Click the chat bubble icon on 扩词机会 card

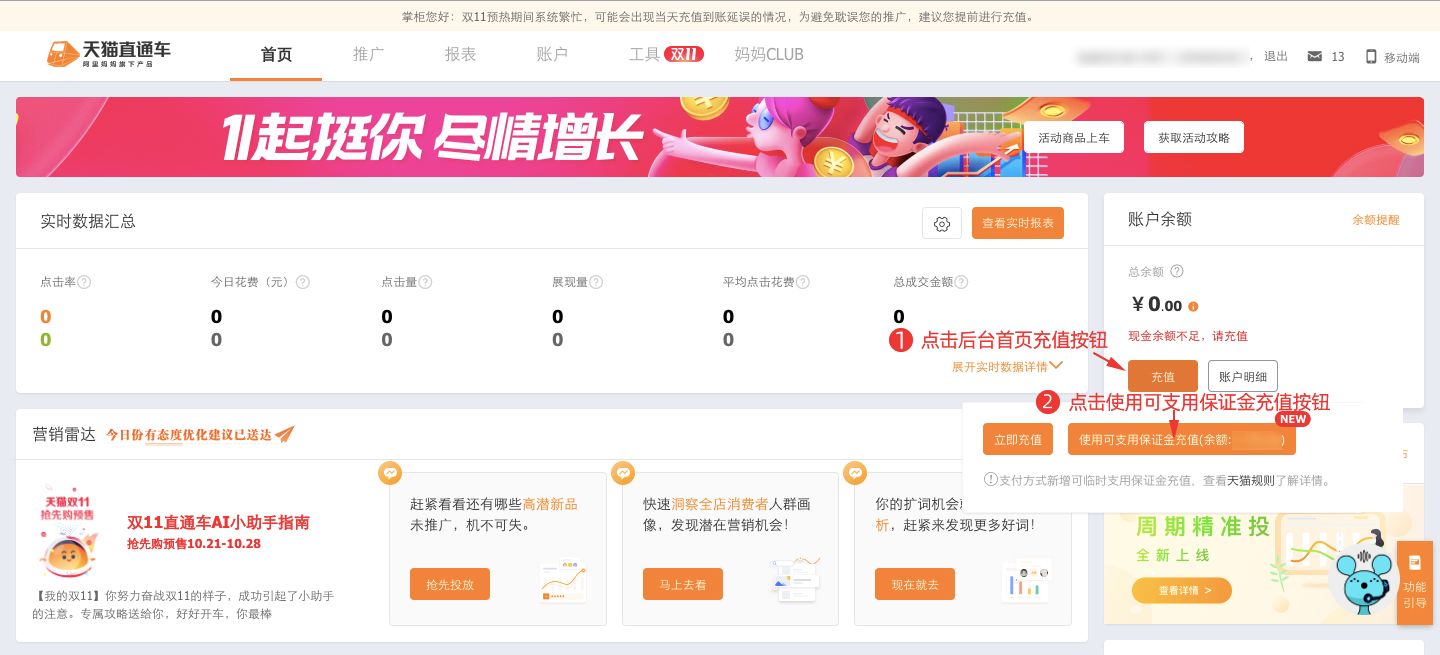click(x=855, y=473)
